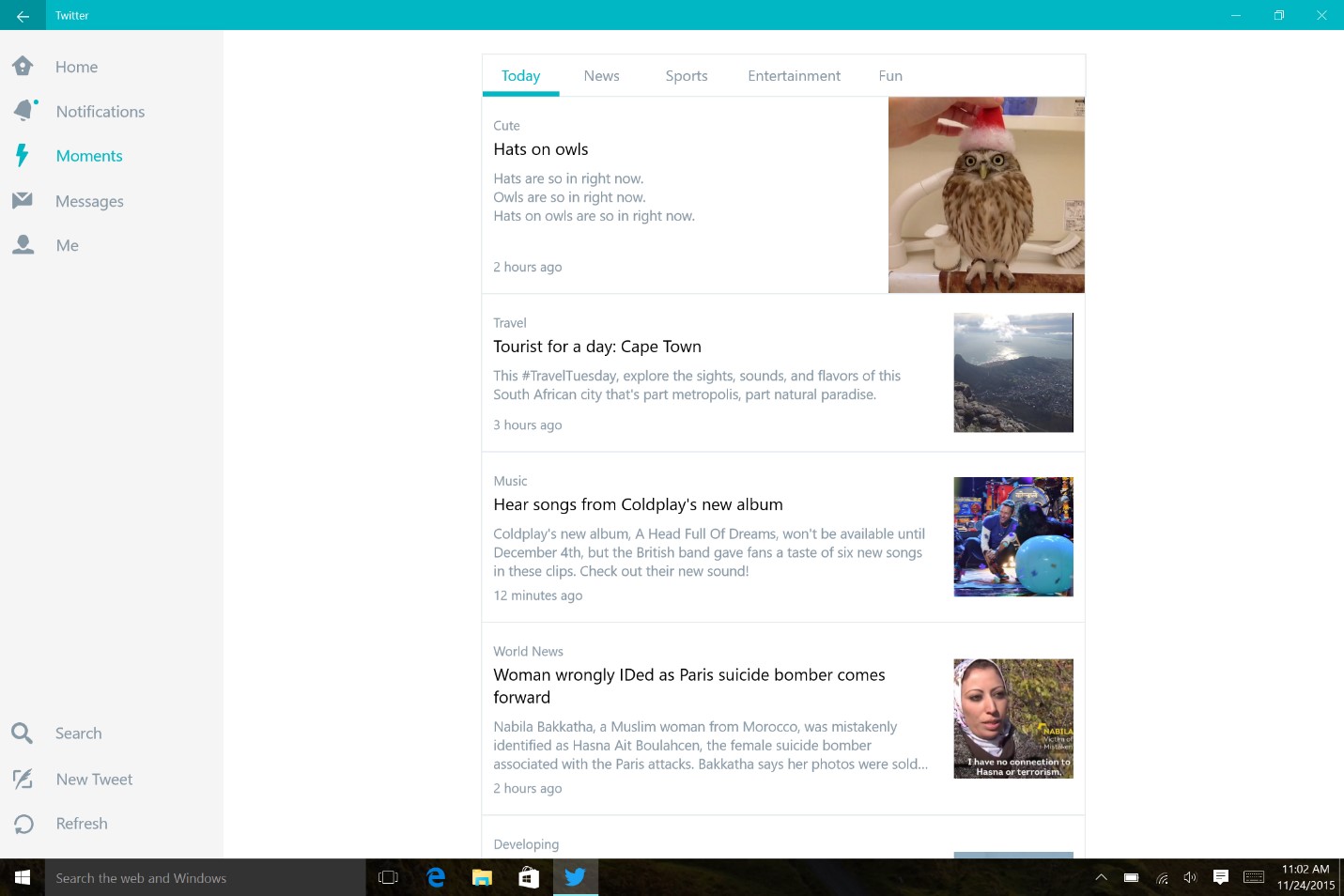The height and width of the screenshot is (896, 1344).
Task: Click the Me profile silhouette icon
Action: tap(23, 245)
